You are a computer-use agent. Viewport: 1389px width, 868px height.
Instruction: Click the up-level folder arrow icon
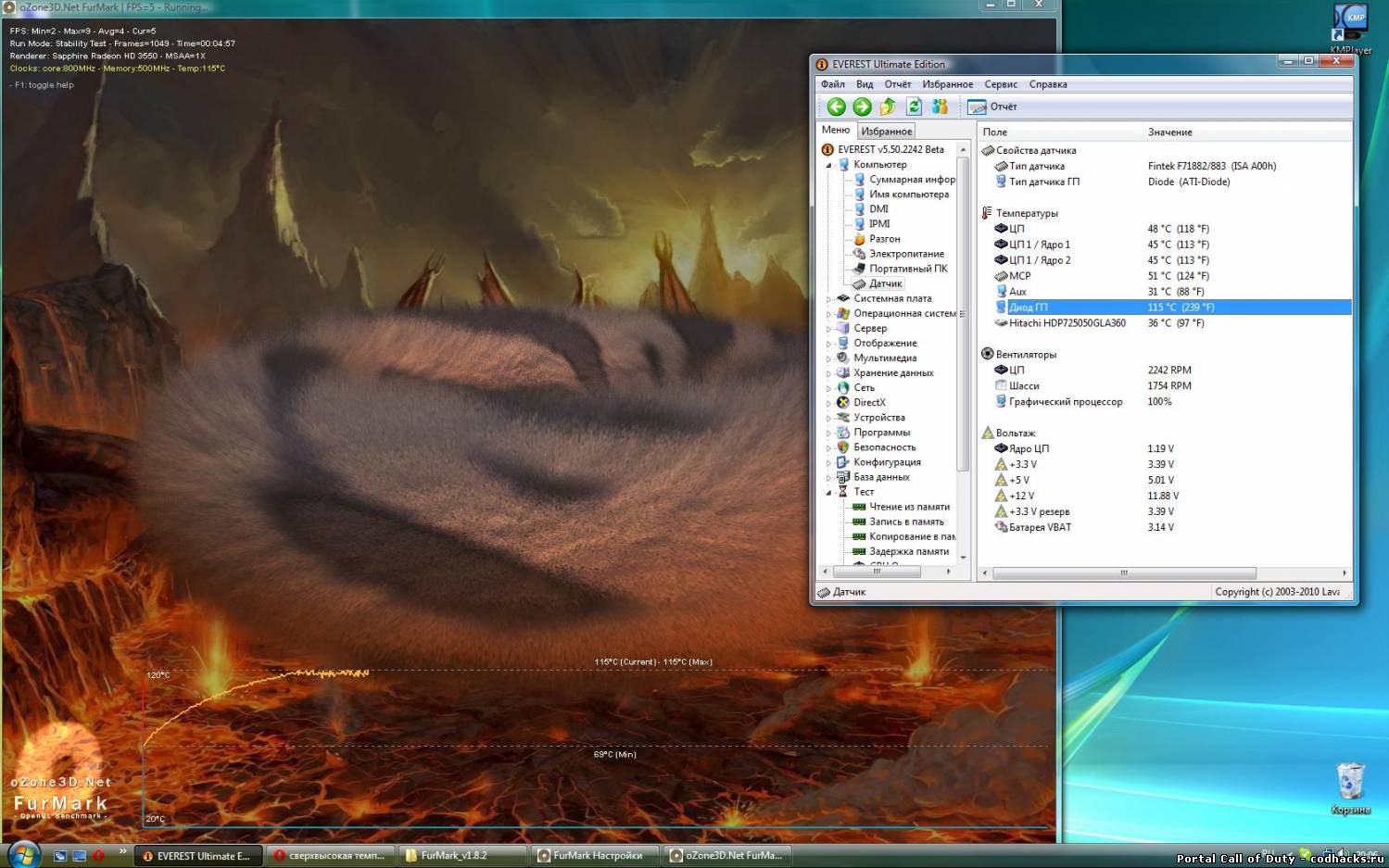(888, 107)
